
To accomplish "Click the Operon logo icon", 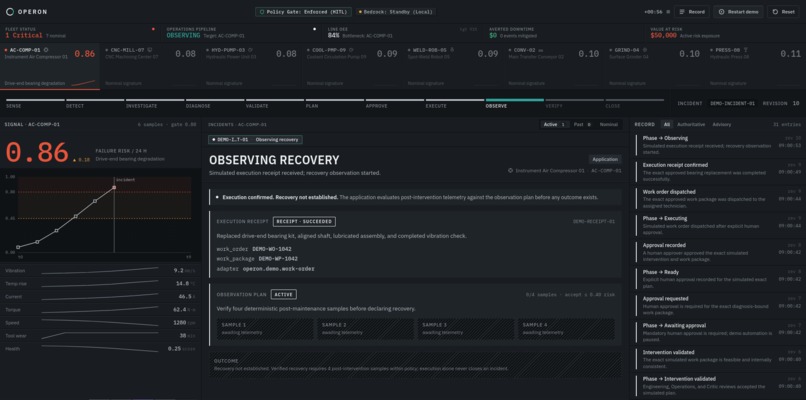I will pyautogui.click(x=10, y=12).
